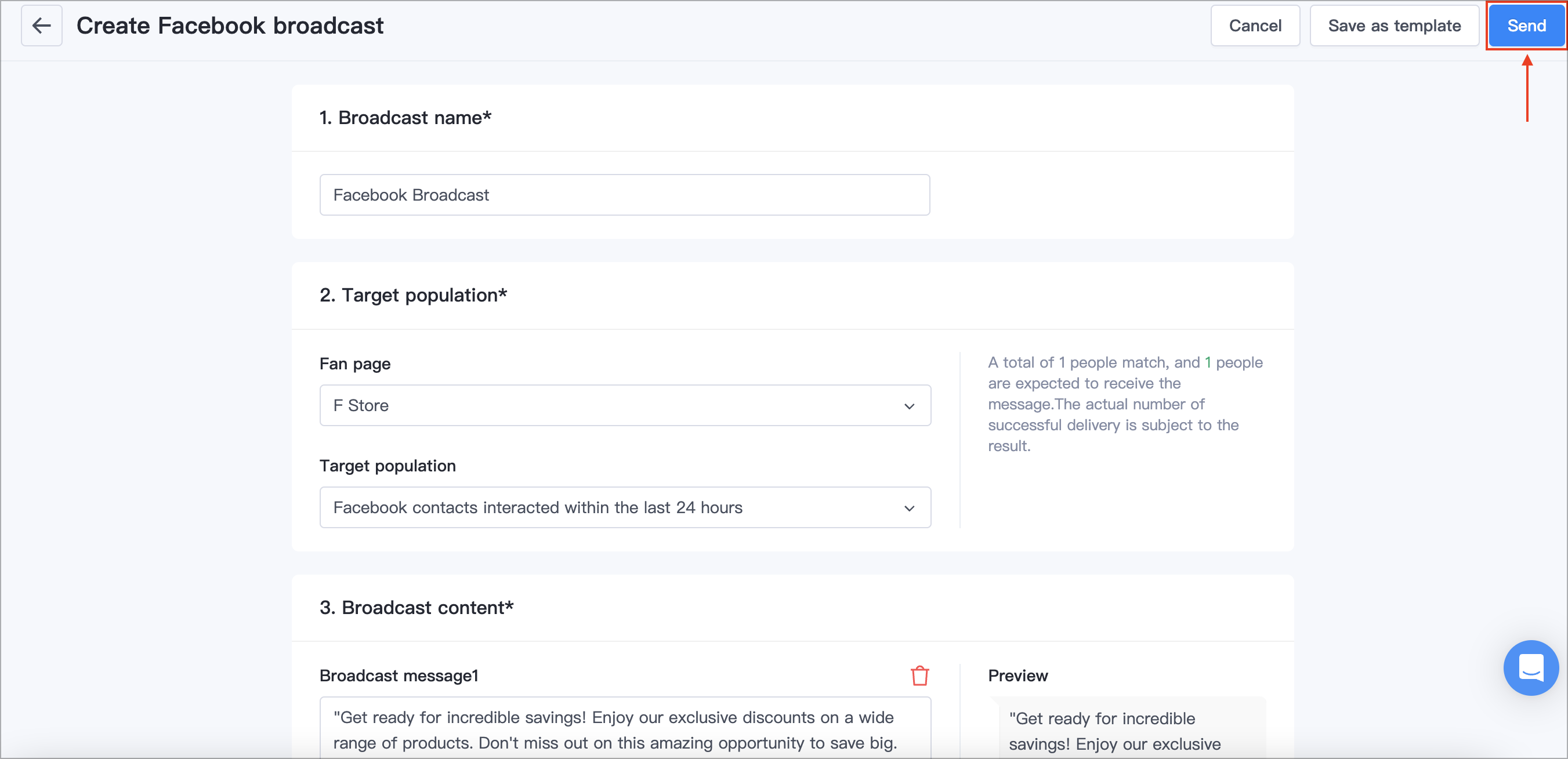Open the live chat support bubble
The image size is (1568, 759).
1530,668
